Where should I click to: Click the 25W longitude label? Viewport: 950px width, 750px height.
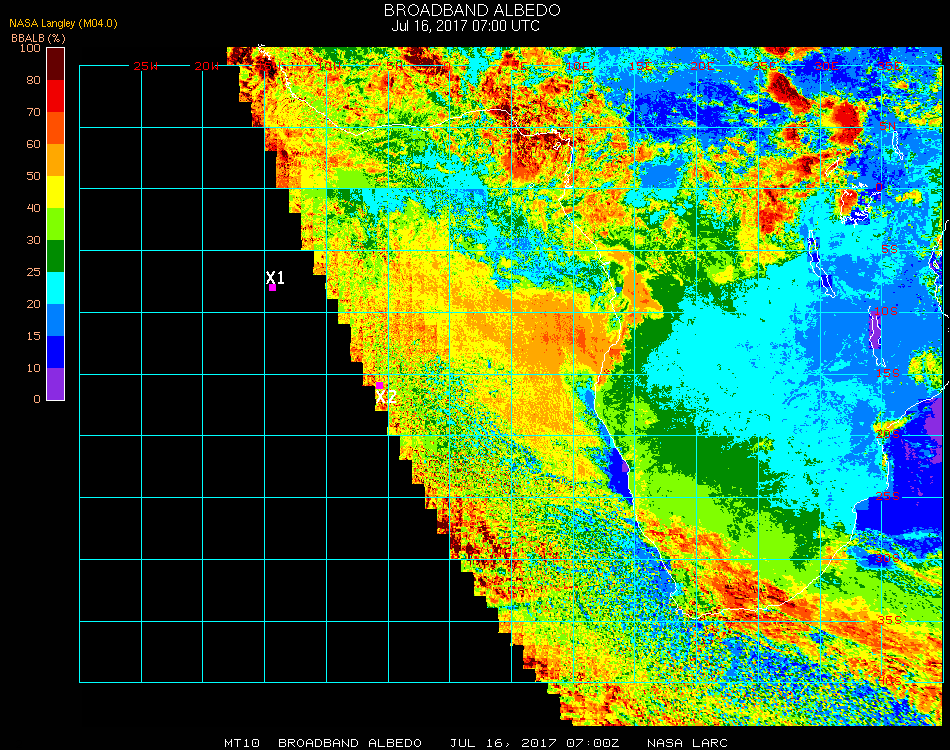pos(146,66)
